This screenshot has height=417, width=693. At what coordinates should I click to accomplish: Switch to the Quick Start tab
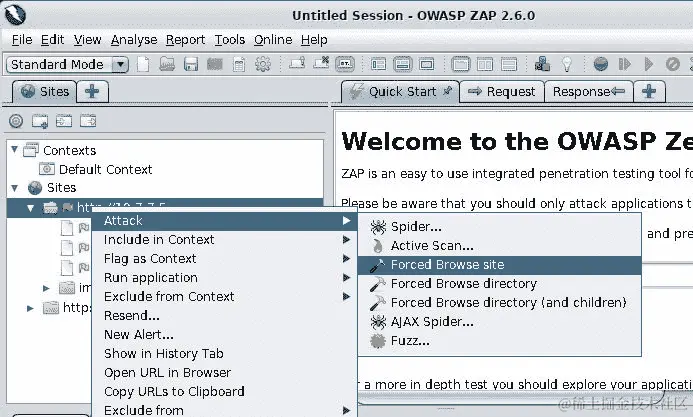click(400, 91)
